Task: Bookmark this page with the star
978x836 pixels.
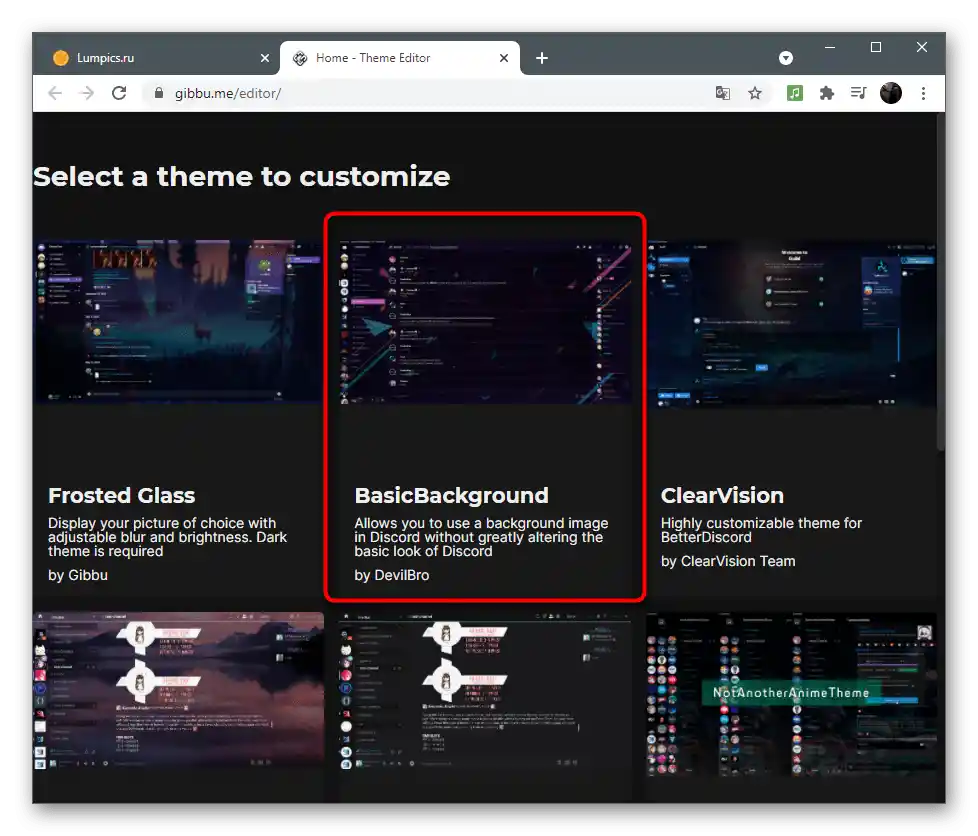Action: (x=755, y=94)
